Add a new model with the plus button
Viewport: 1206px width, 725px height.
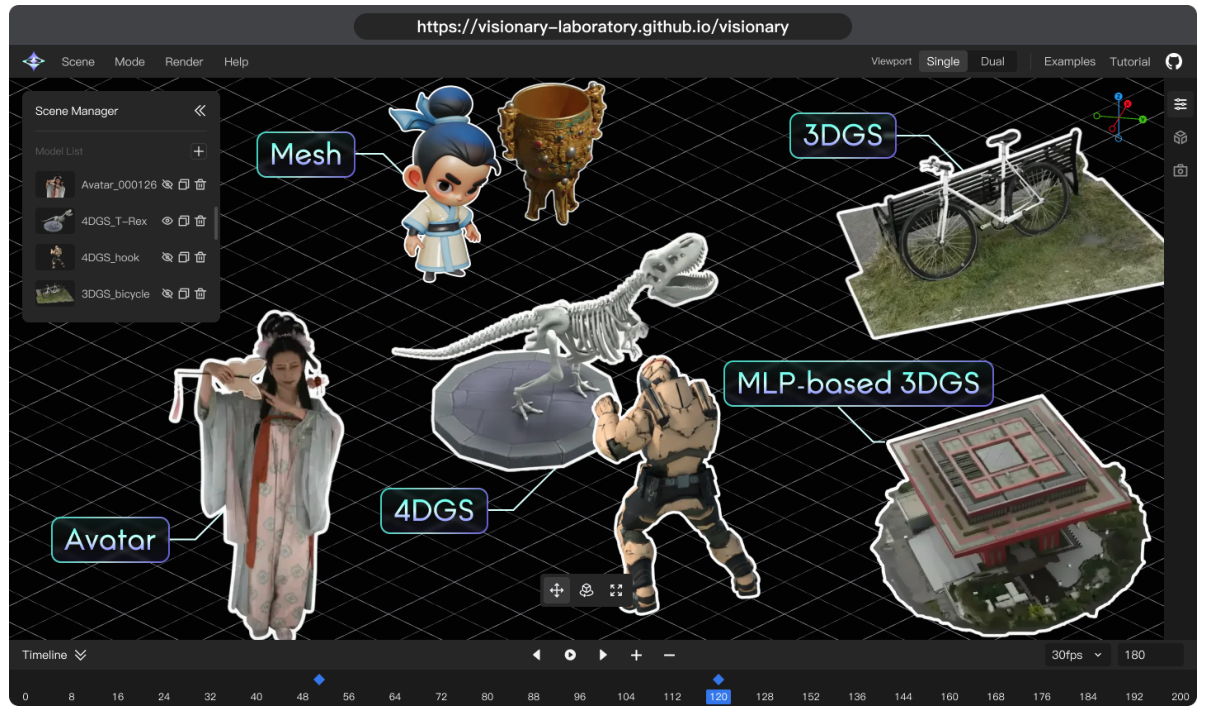click(199, 151)
